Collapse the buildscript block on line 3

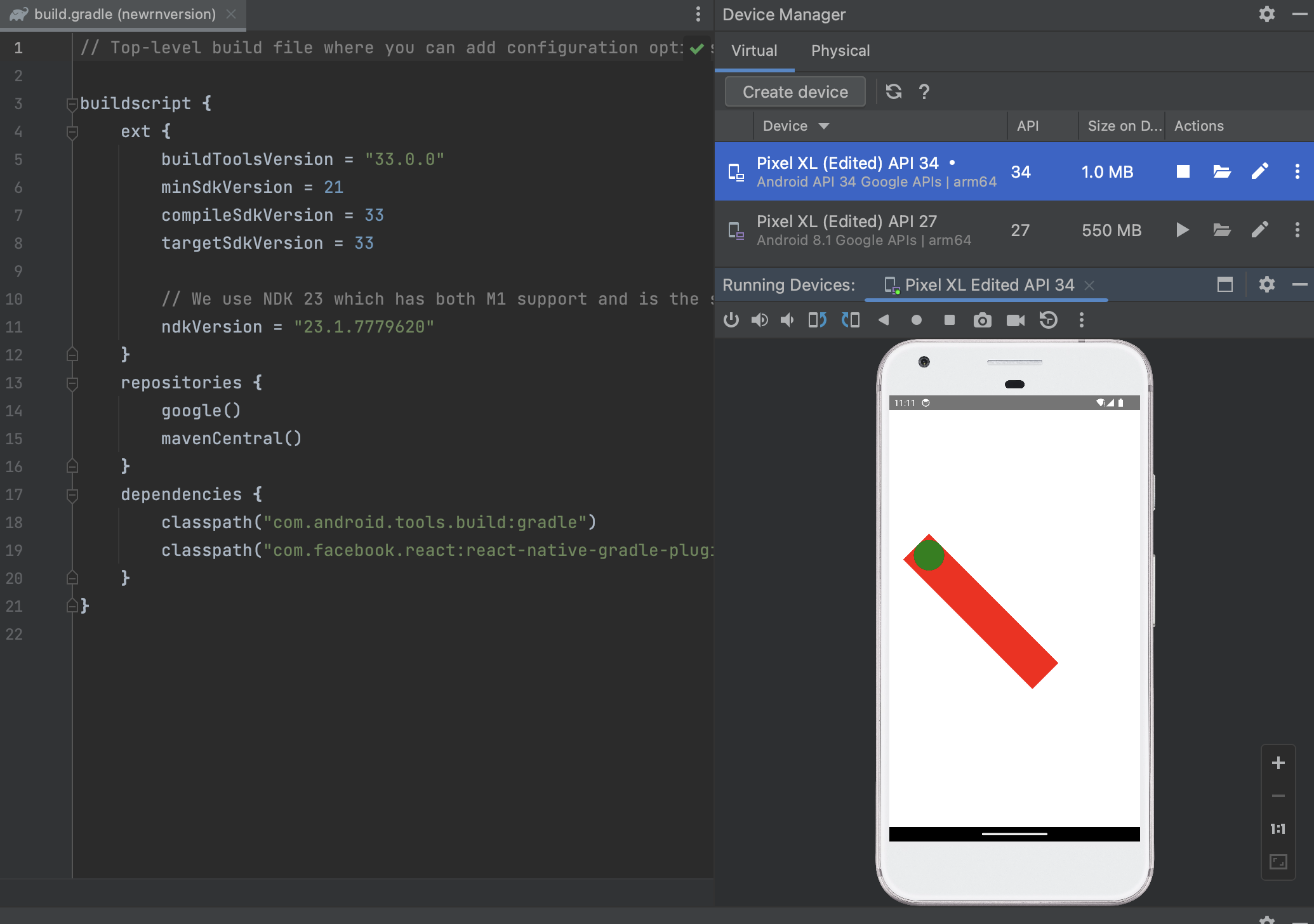coord(72,103)
